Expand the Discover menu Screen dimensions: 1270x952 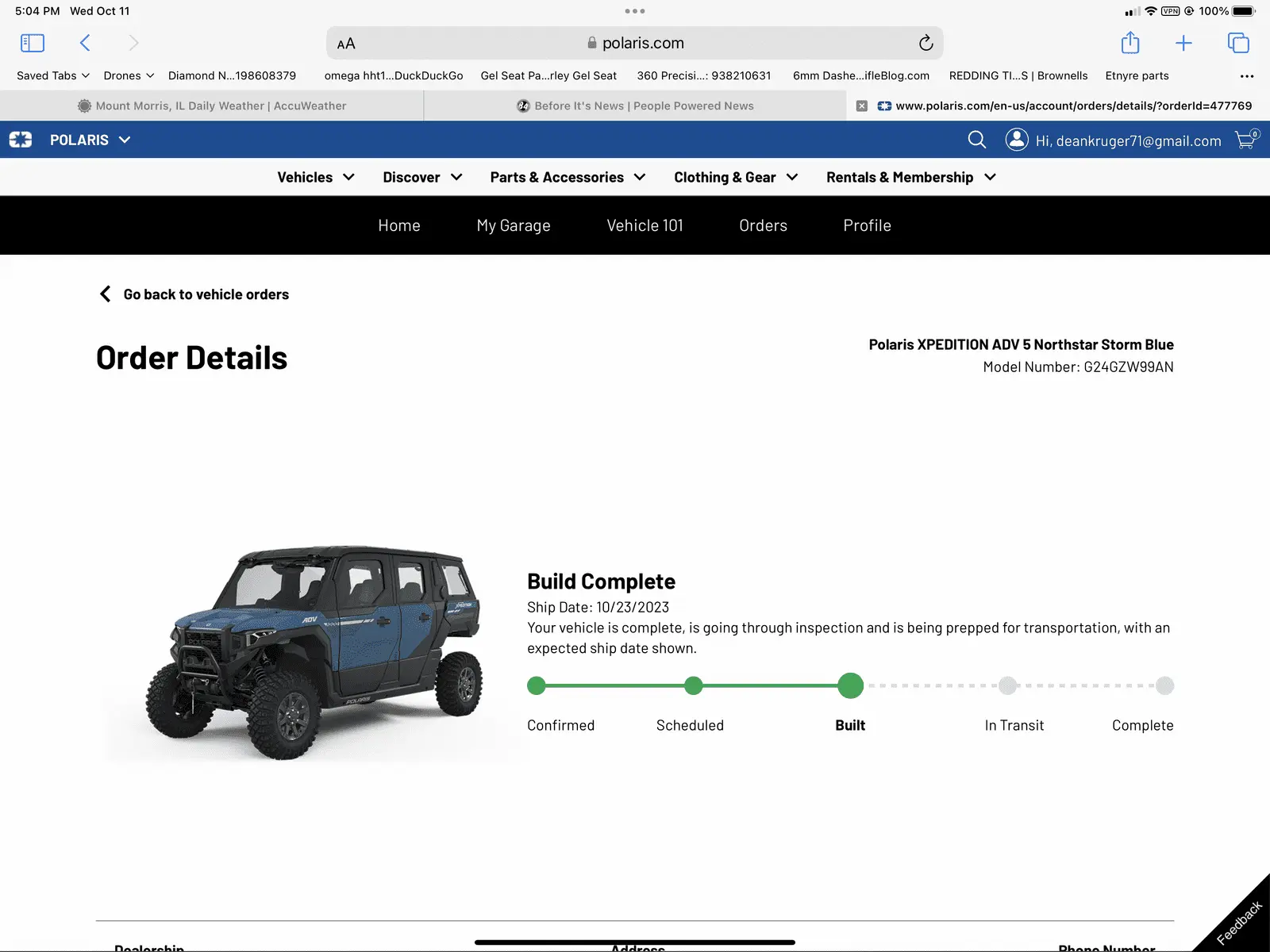tap(422, 177)
